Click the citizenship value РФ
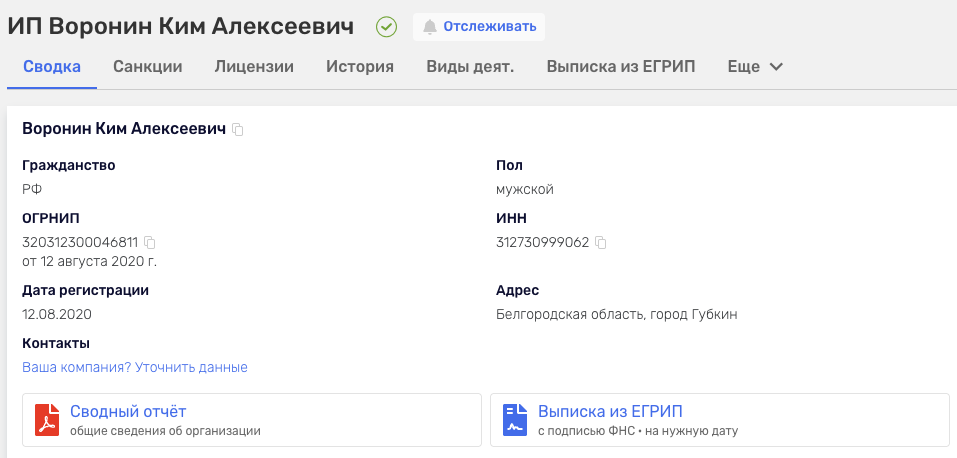Viewport: 957px width, 458px height. pos(32,190)
